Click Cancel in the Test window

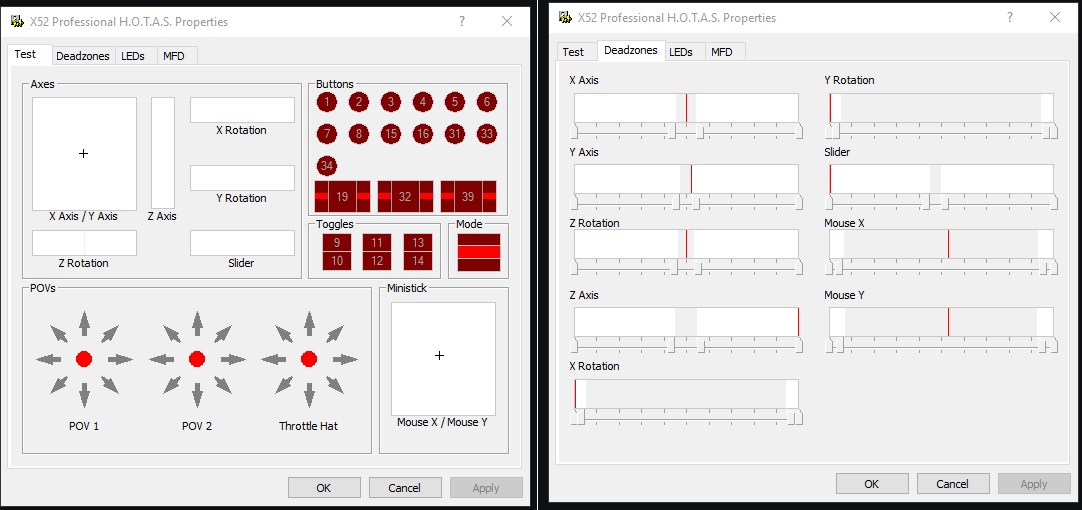coord(404,488)
